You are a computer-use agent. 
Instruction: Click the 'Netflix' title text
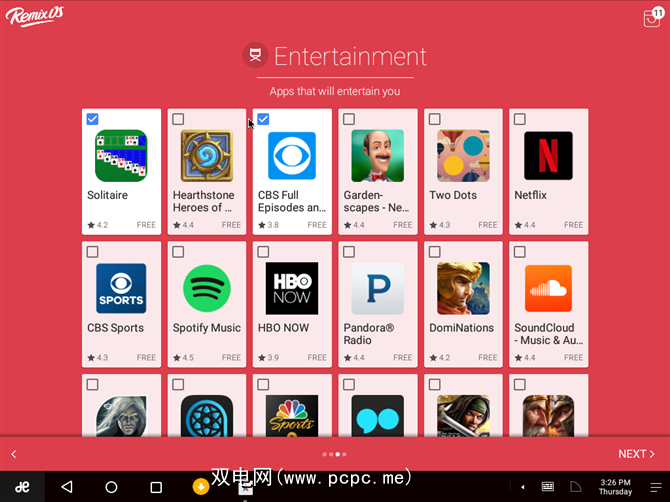click(530, 195)
